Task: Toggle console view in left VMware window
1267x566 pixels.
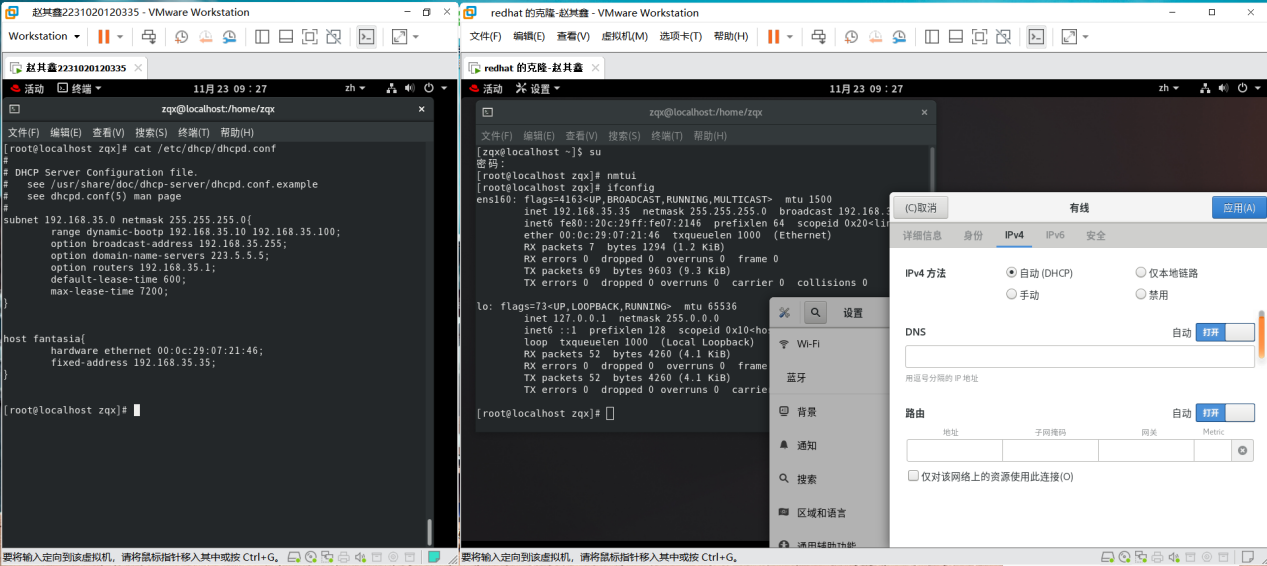Action: [367, 36]
